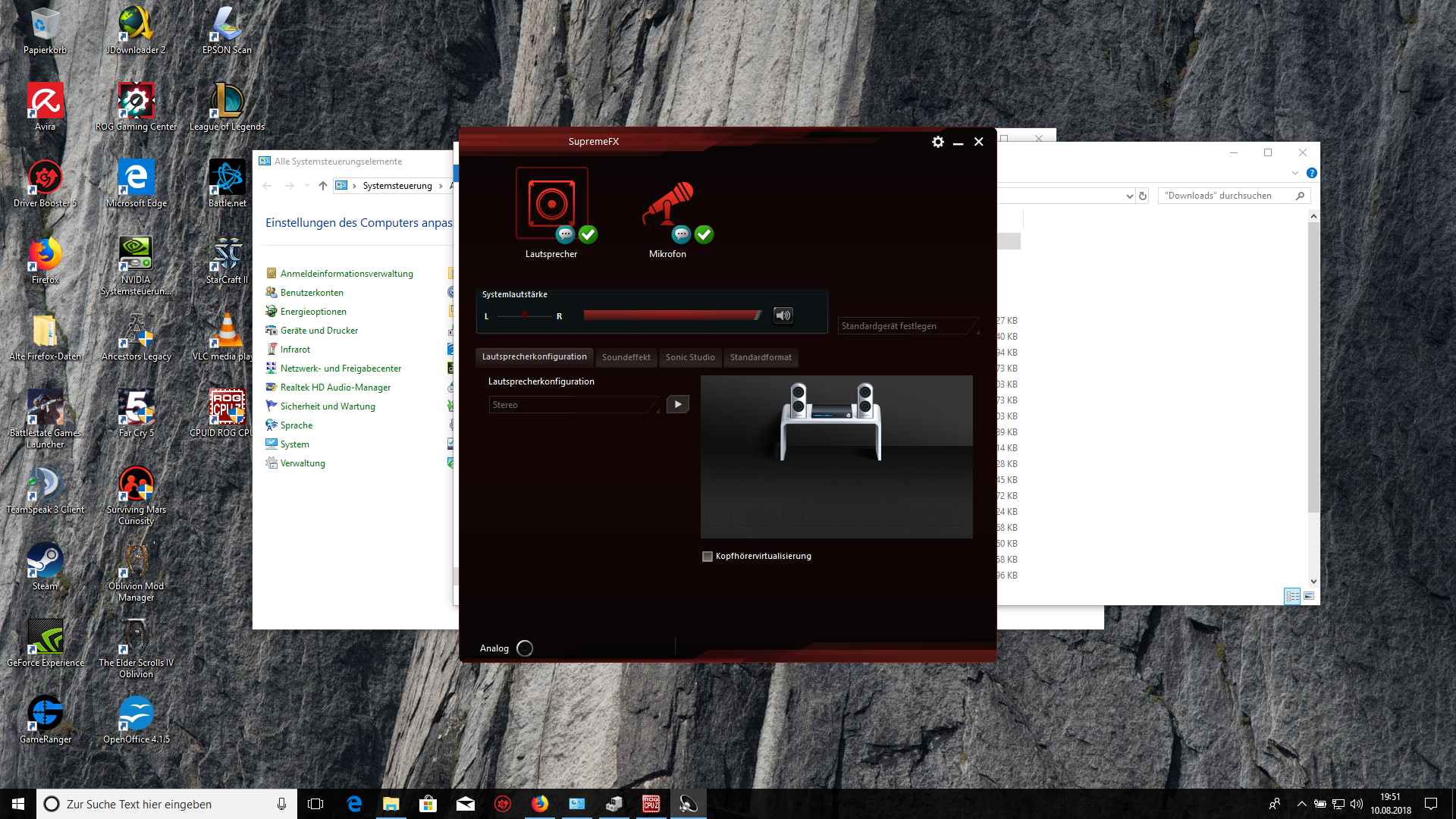Open Realtek HD Audio-Manager link
Screen dimensions: 1456x819
335,388
